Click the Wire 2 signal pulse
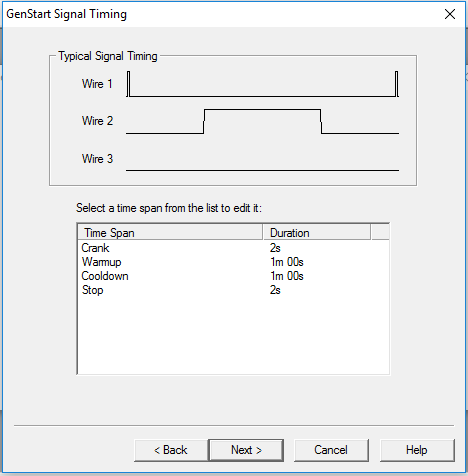 [x=262, y=121]
